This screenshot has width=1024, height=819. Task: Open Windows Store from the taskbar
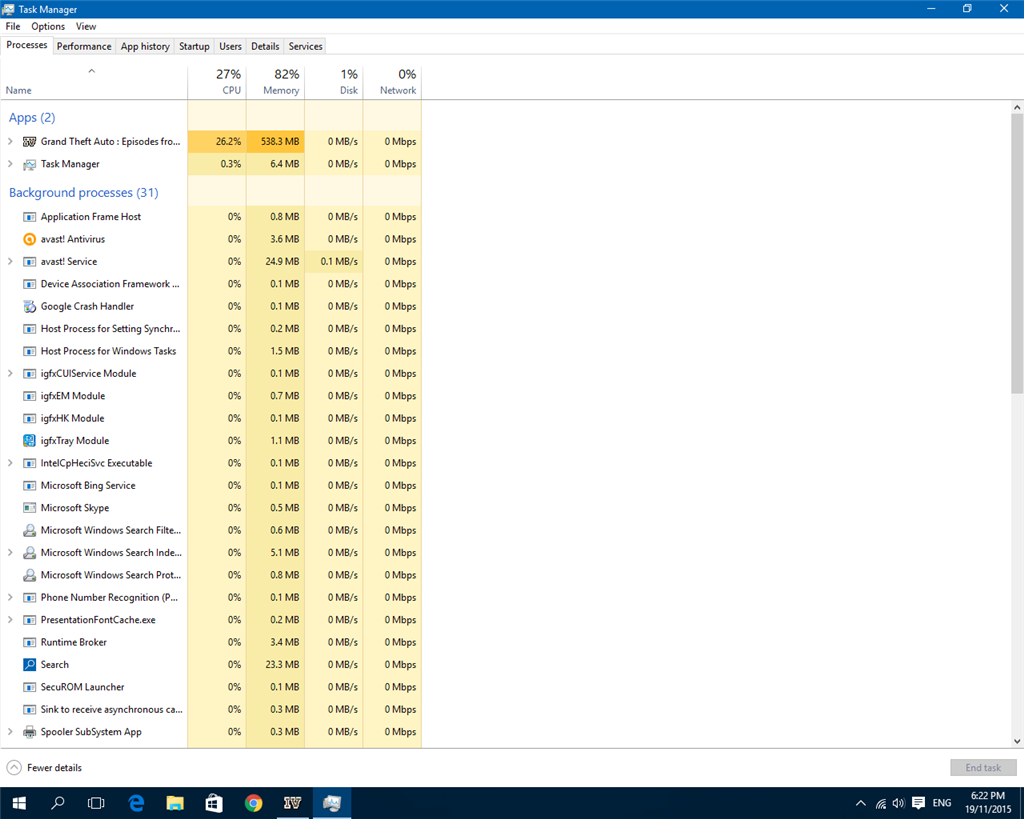214,803
